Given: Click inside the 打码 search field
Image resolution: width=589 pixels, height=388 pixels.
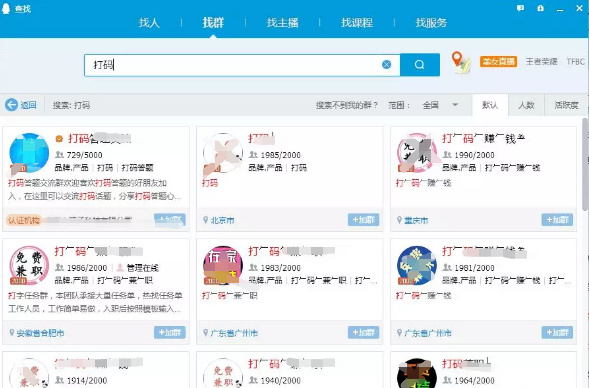Looking at the screenshot, I should [x=233, y=65].
